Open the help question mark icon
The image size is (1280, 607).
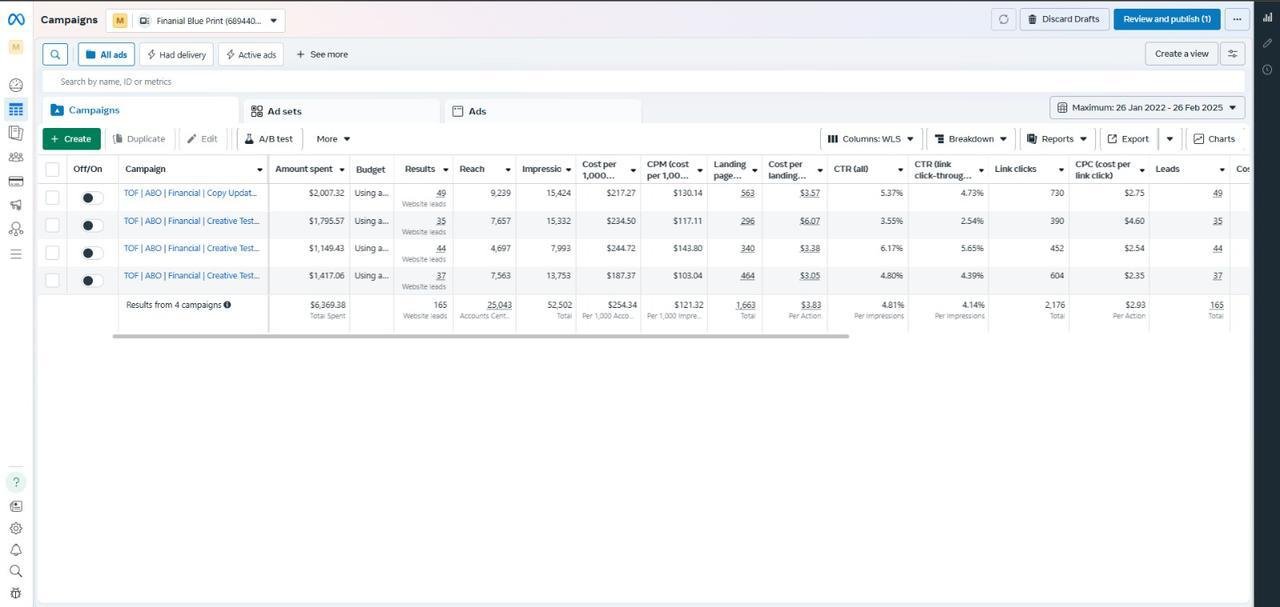pos(15,481)
